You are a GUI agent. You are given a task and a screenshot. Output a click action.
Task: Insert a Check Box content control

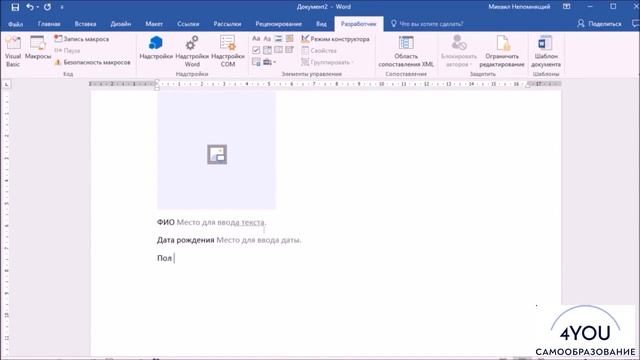tap(256, 50)
